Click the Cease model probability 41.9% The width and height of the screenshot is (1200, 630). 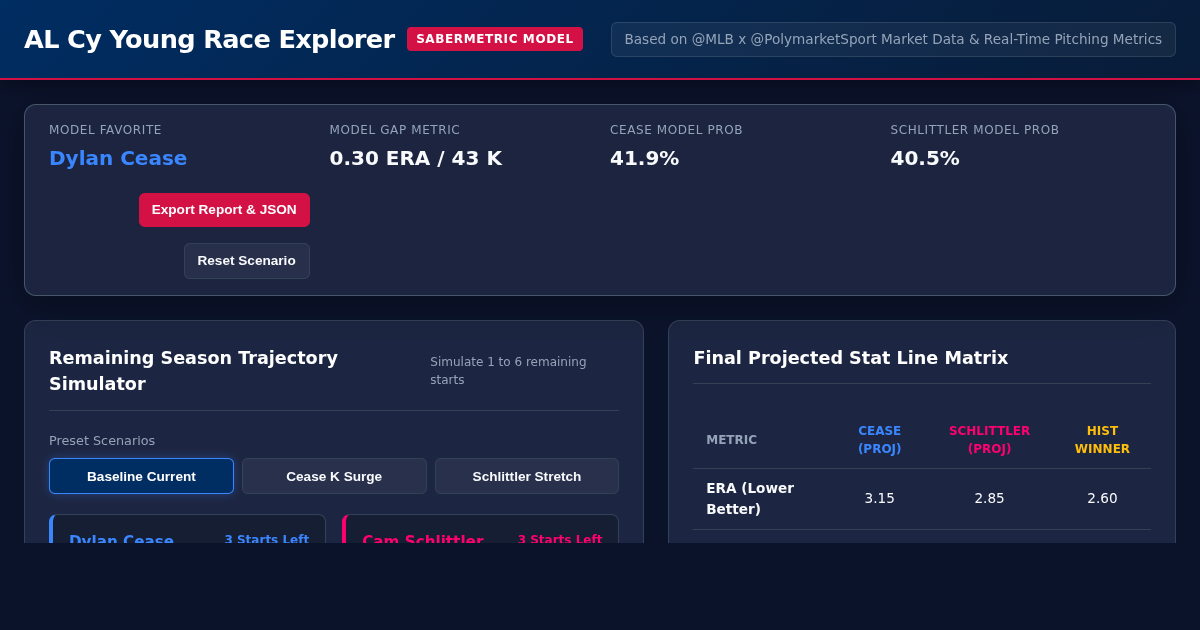645,158
